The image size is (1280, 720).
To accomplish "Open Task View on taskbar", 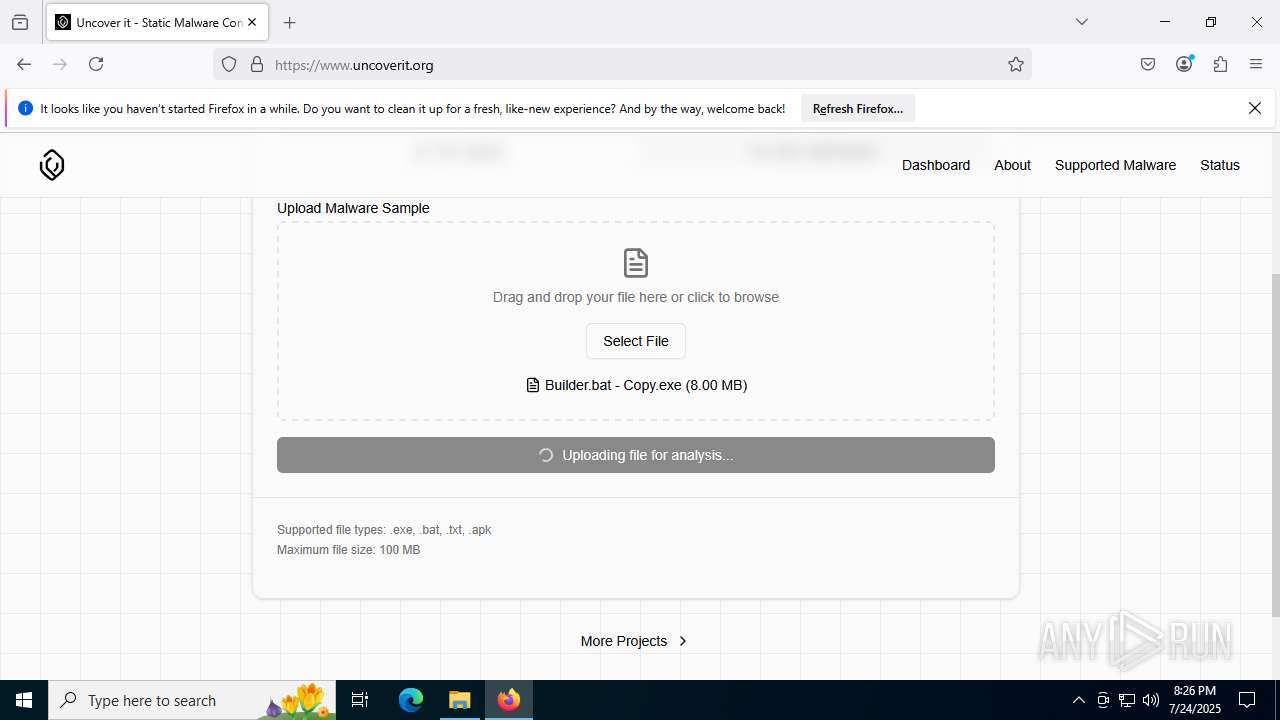I will [x=360, y=700].
